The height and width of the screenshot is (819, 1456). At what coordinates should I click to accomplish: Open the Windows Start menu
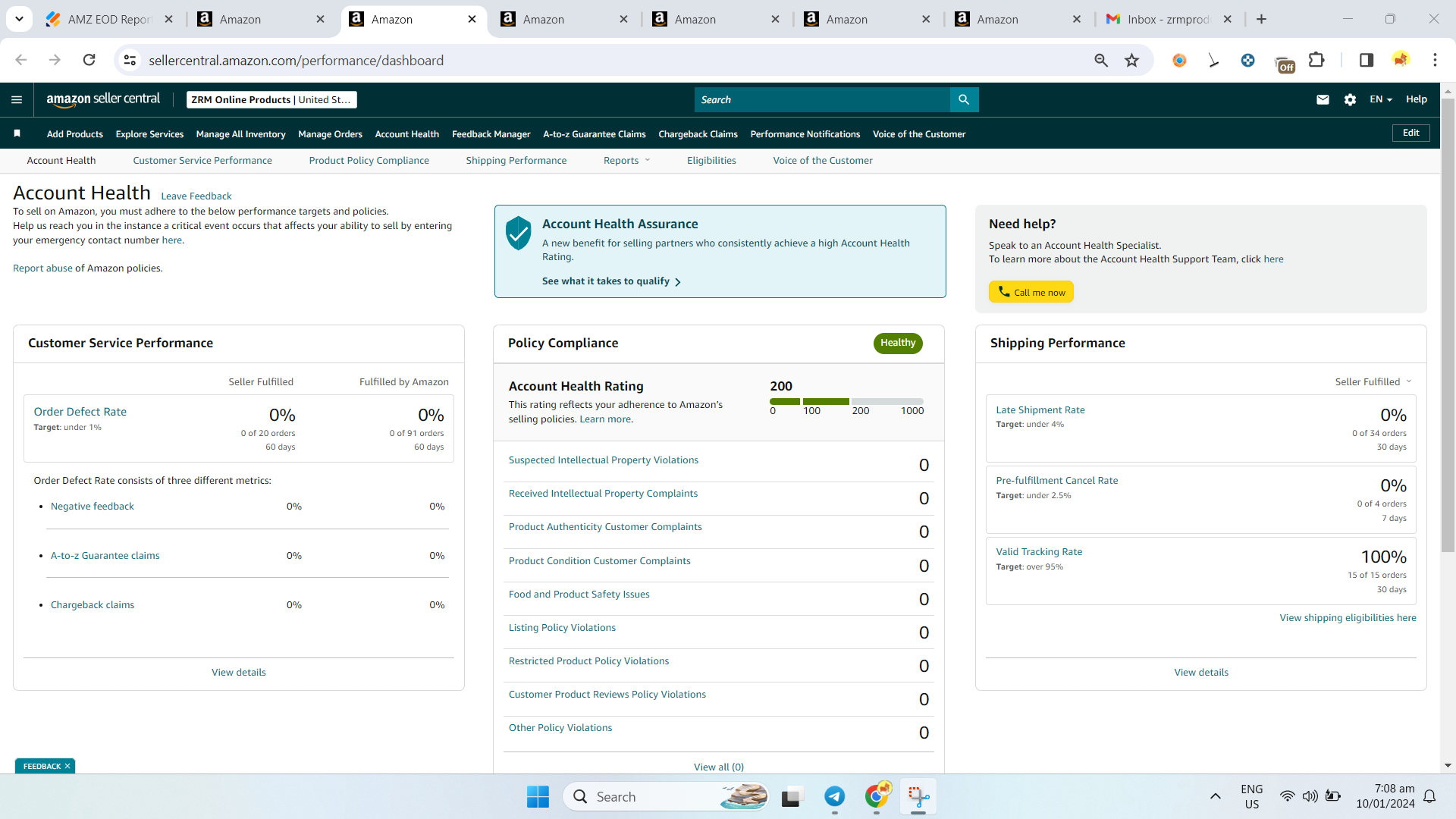538,796
